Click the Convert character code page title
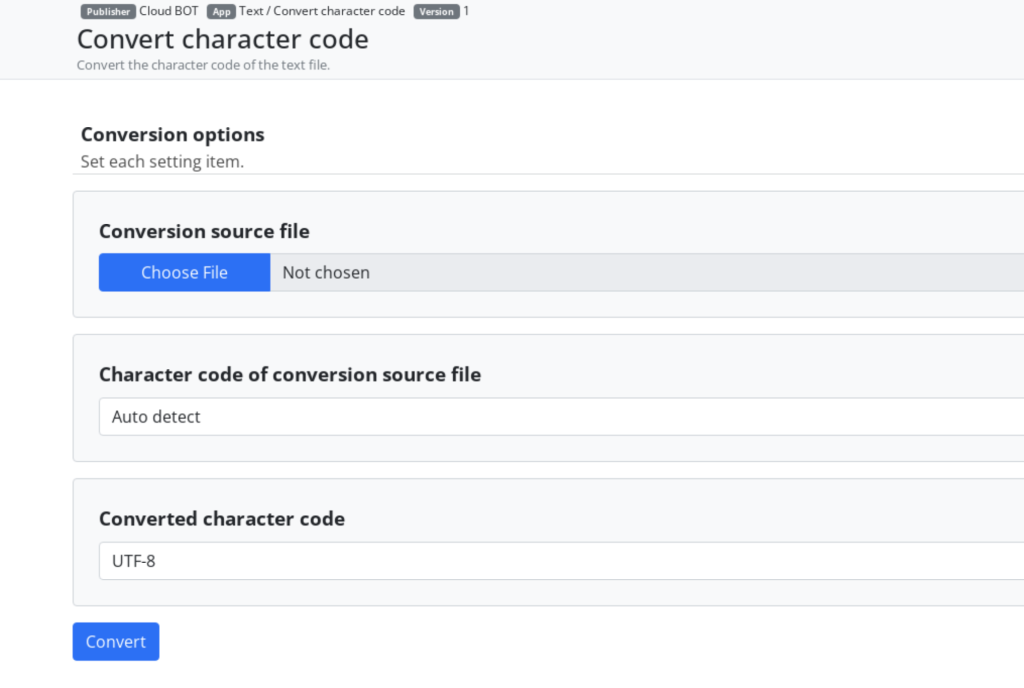The height and width of the screenshot is (688, 1024). click(223, 39)
